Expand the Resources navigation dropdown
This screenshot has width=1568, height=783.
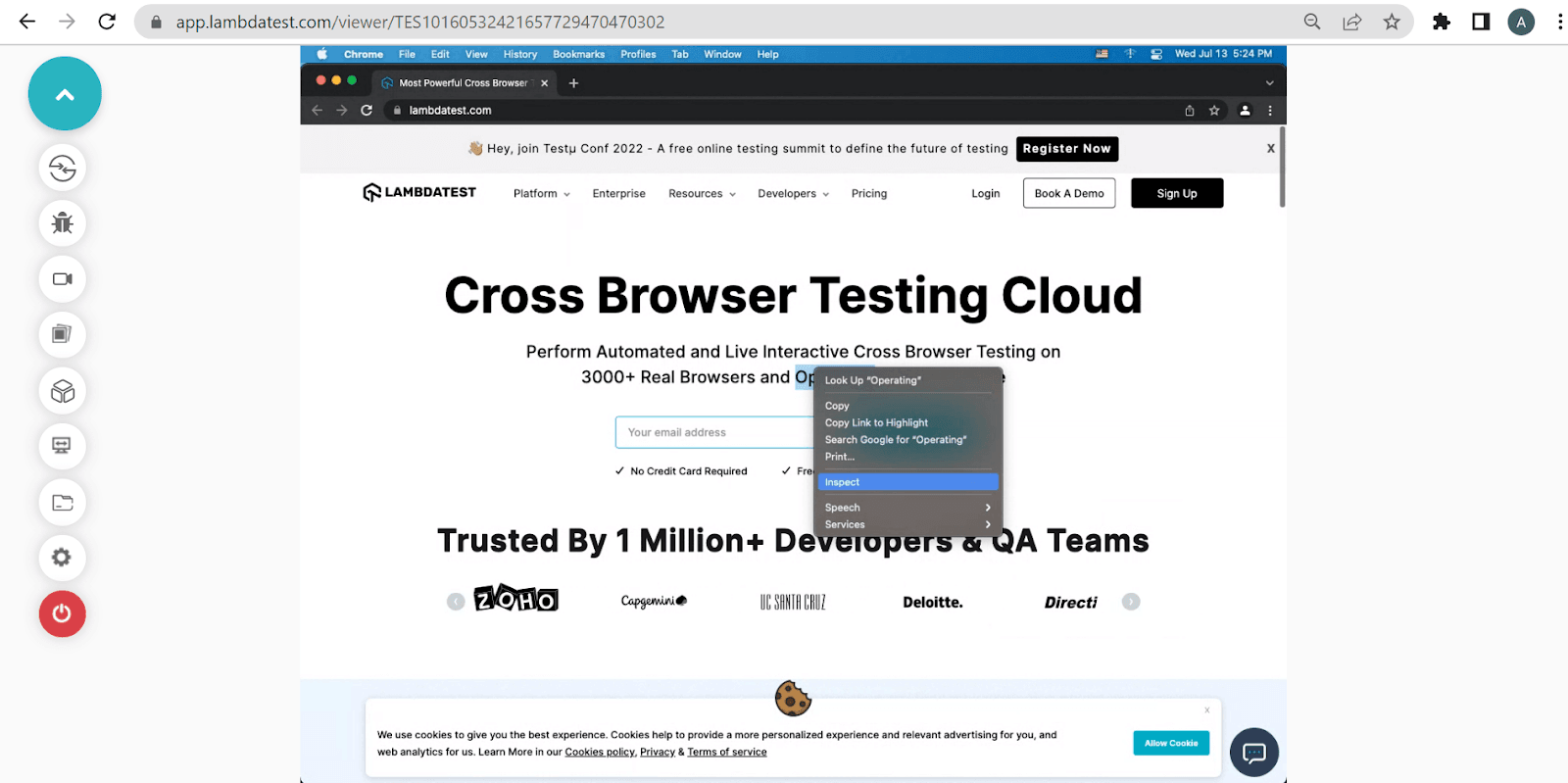click(x=702, y=194)
